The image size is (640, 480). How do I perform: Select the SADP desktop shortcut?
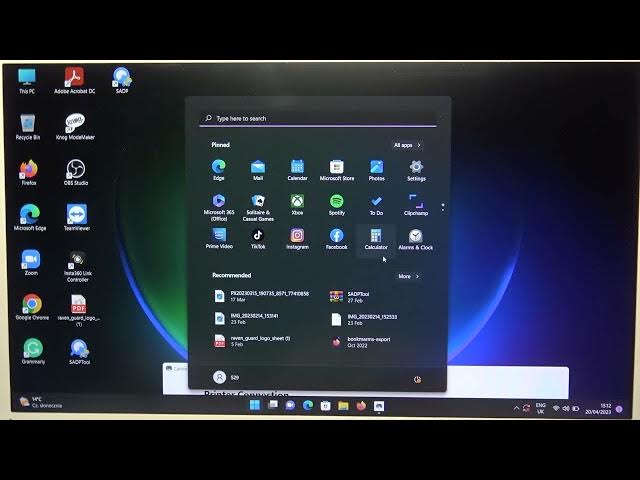[x=122, y=80]
